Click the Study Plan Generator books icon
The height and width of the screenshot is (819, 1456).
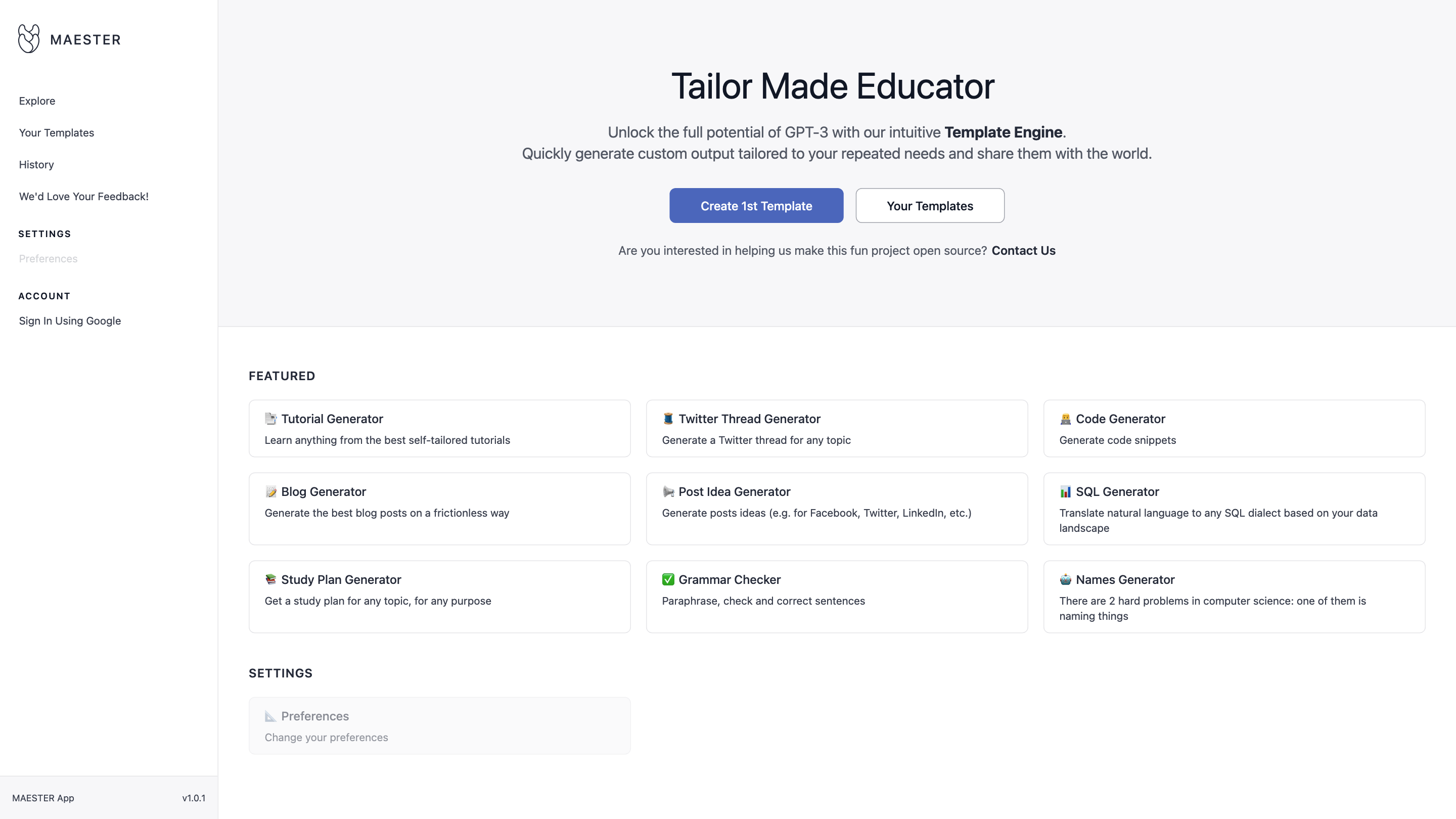point(271,579)
